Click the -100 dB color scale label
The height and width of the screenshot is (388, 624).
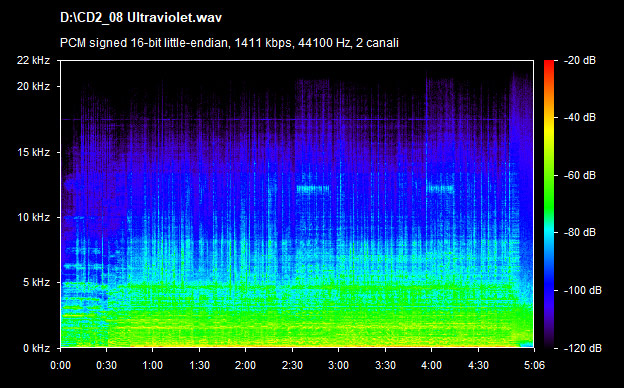click(x=583, y=291)
